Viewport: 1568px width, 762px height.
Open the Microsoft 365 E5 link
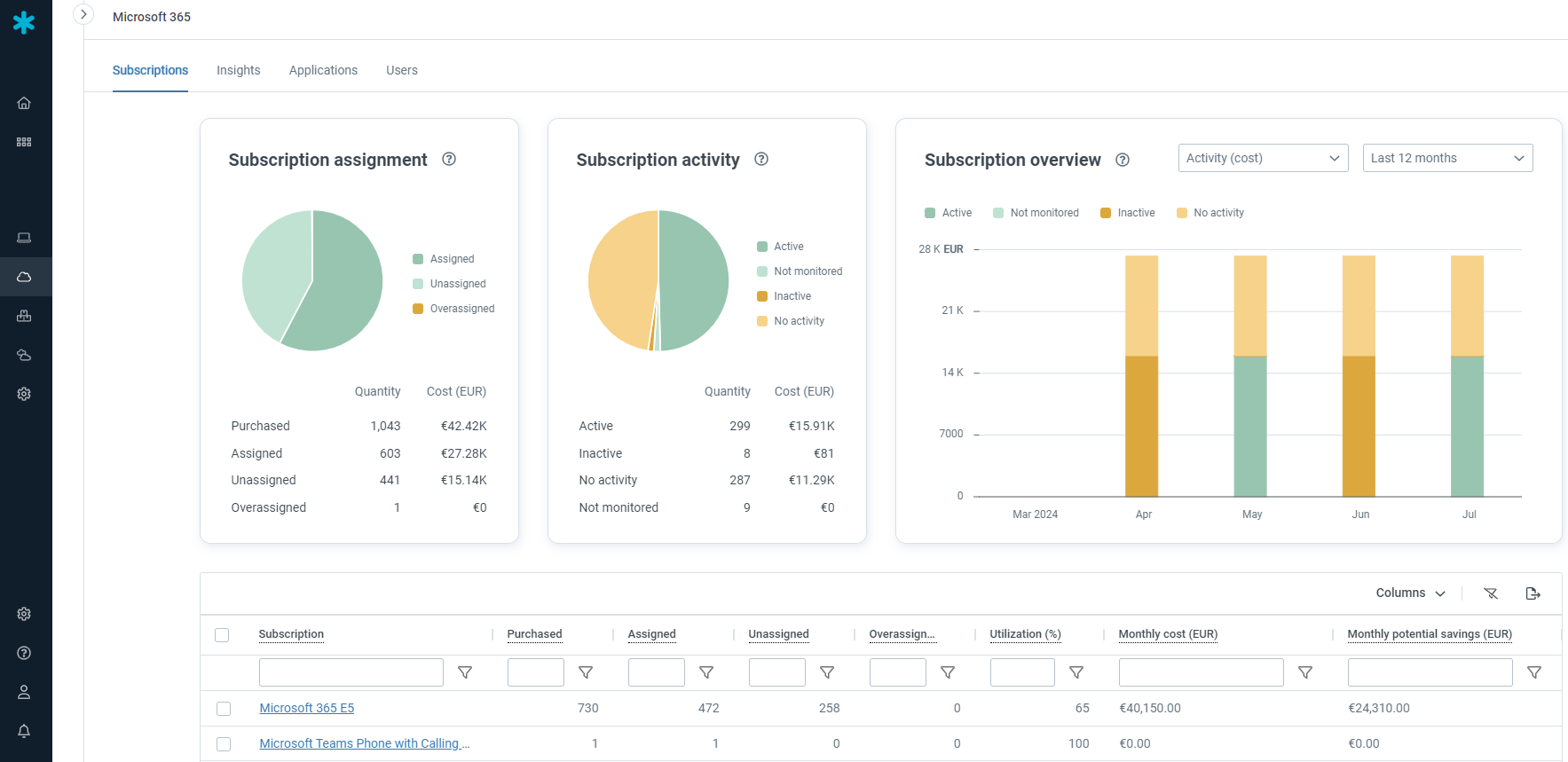(307, 708)
